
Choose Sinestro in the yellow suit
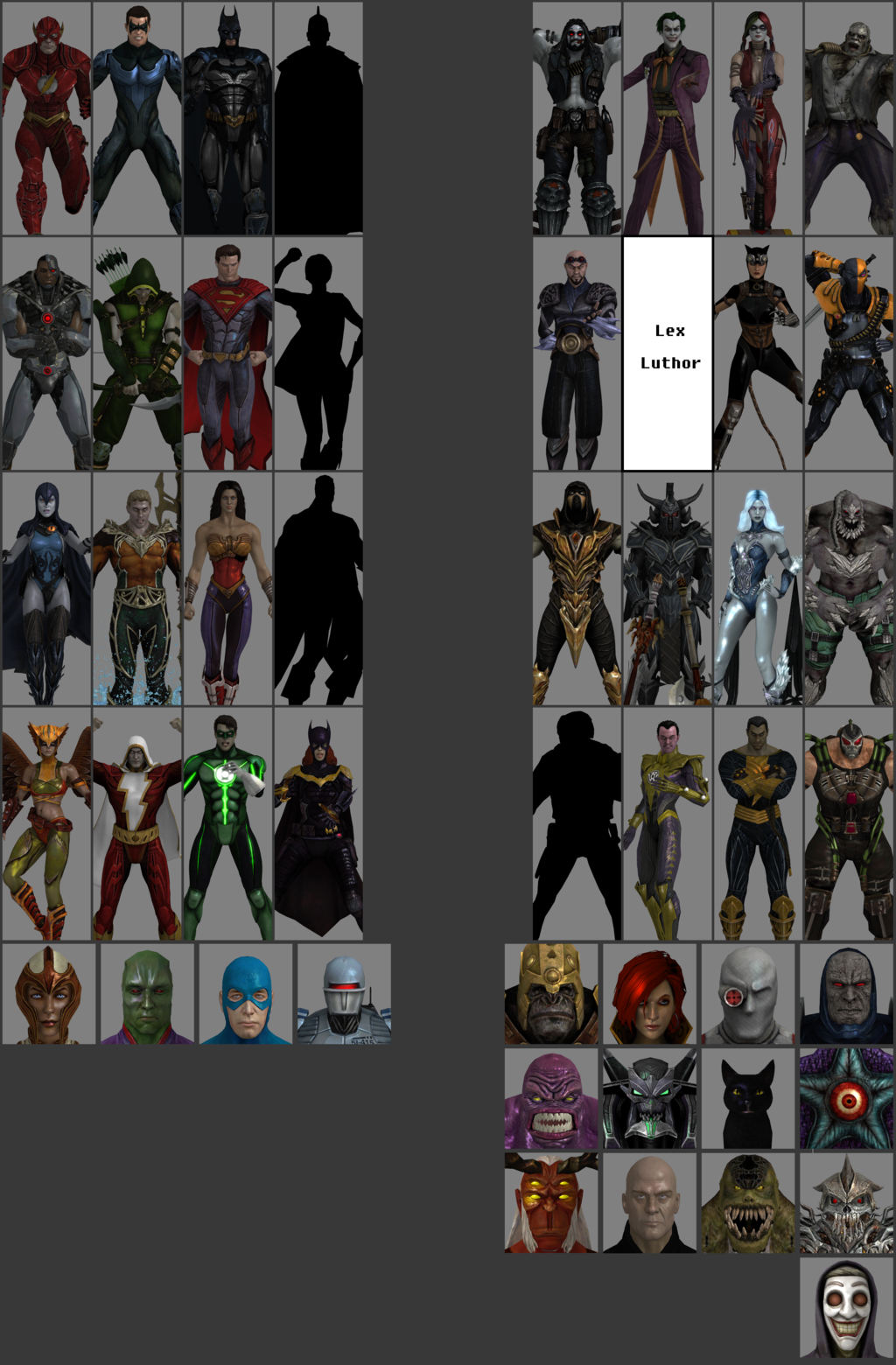668,824
